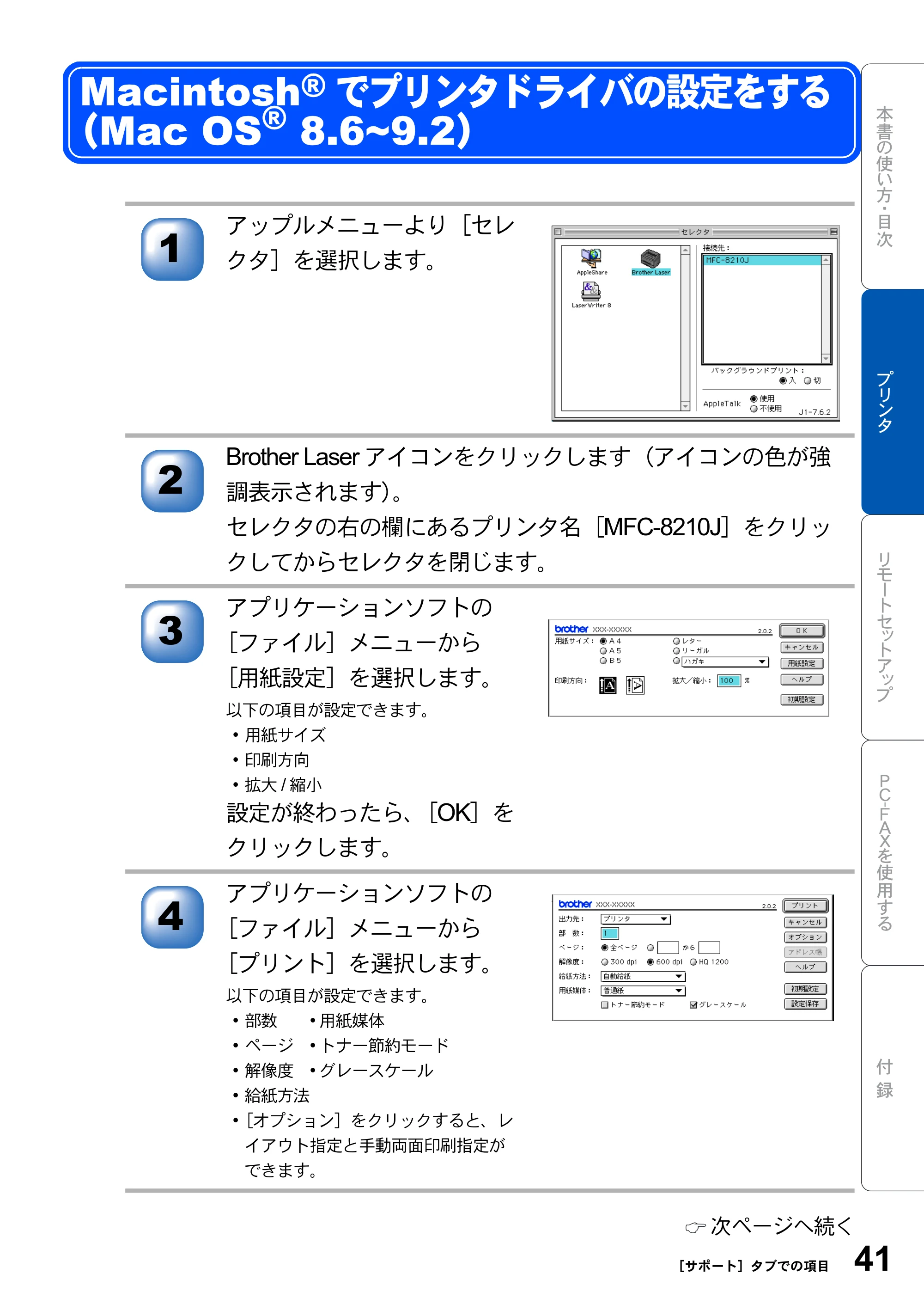Open the ハガキ paper size dropdown

coord(725,662)
